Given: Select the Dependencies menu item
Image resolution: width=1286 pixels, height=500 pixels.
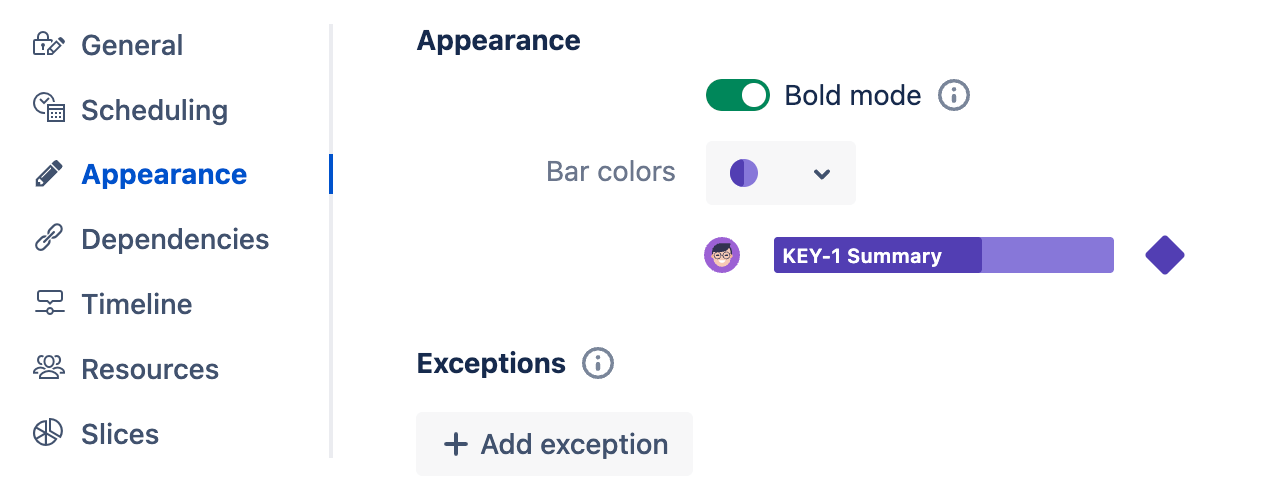Looking at the screenshot, I should (174, 239).
